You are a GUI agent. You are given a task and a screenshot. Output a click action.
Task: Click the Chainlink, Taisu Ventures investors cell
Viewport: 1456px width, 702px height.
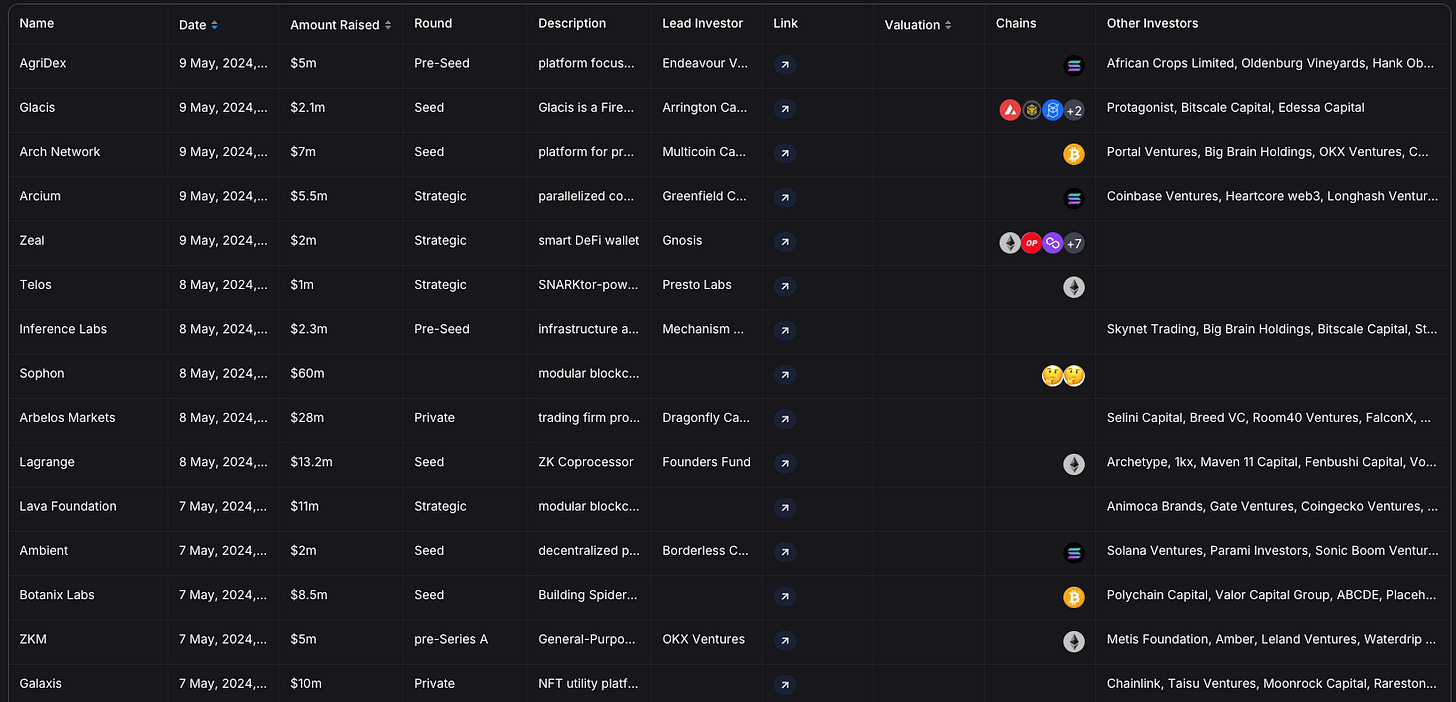click(1273, 683)
